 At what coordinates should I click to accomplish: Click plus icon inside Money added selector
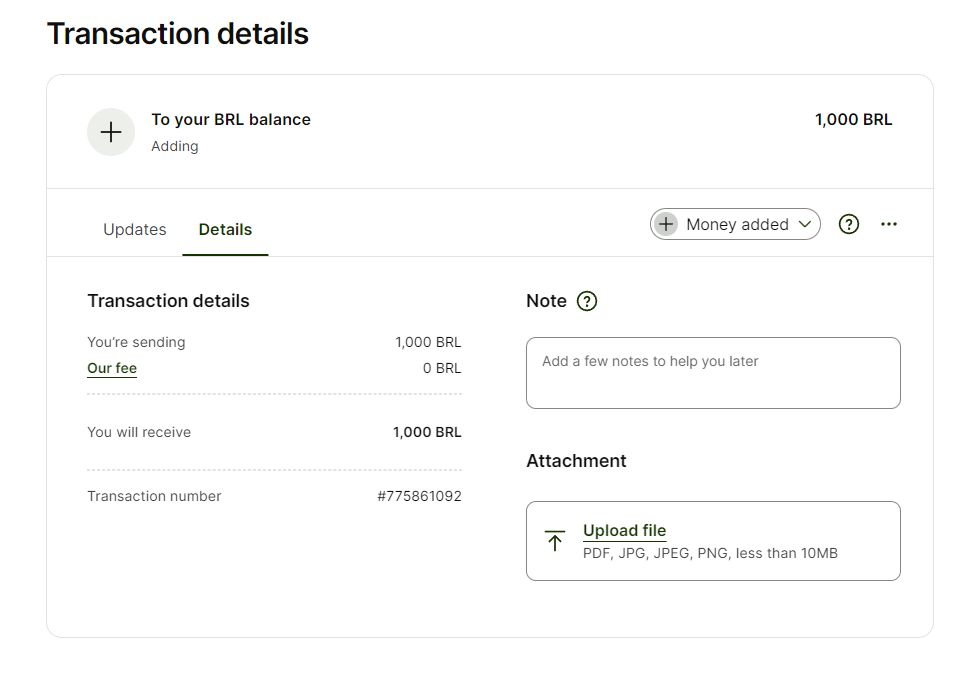(666, 224)
